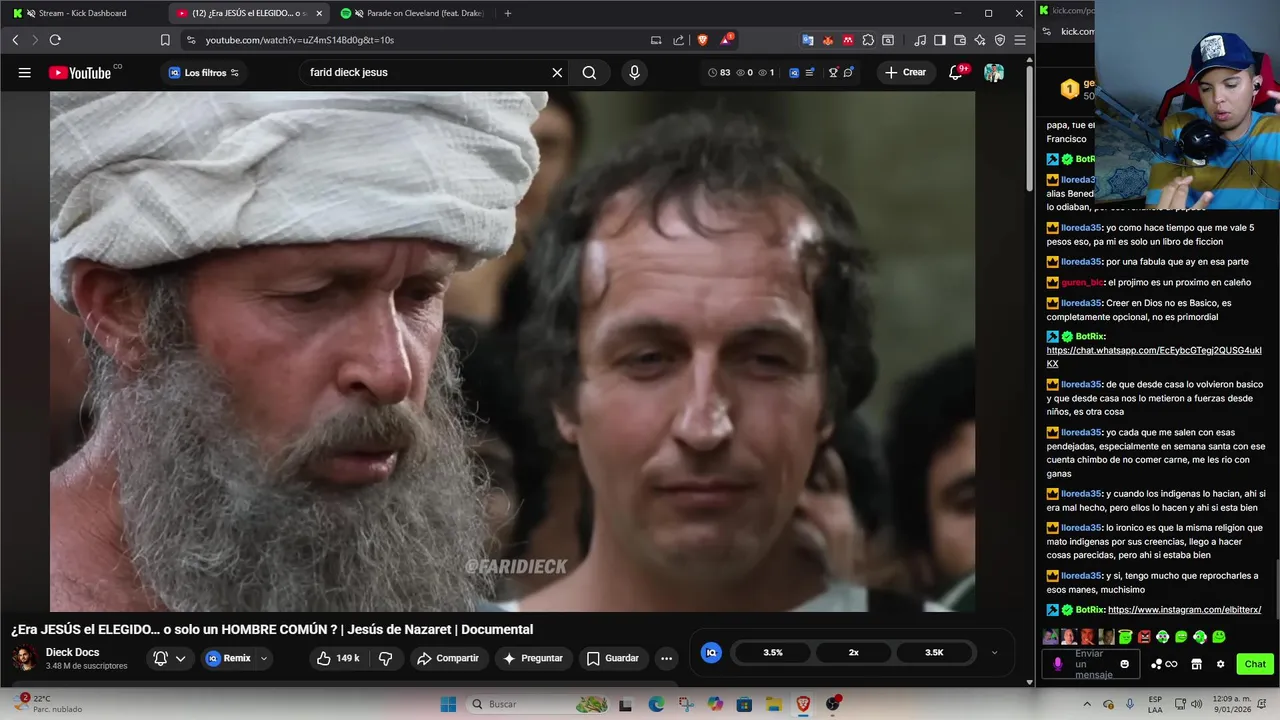This screenshot has width=1280, height=720.
Task: Click the share page icon in the address bar
Action: point(679,40)
